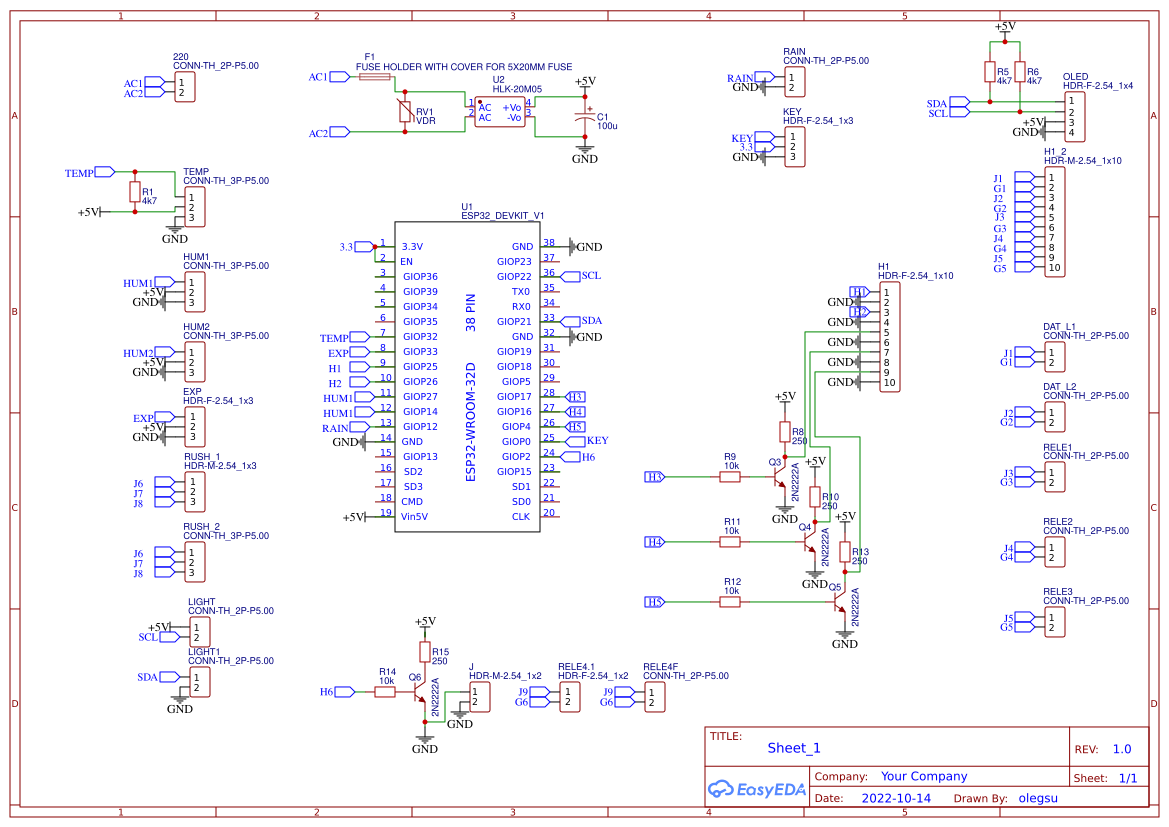
Task: Click the 'EN' pin label
Action: click(x=406, y=262)
